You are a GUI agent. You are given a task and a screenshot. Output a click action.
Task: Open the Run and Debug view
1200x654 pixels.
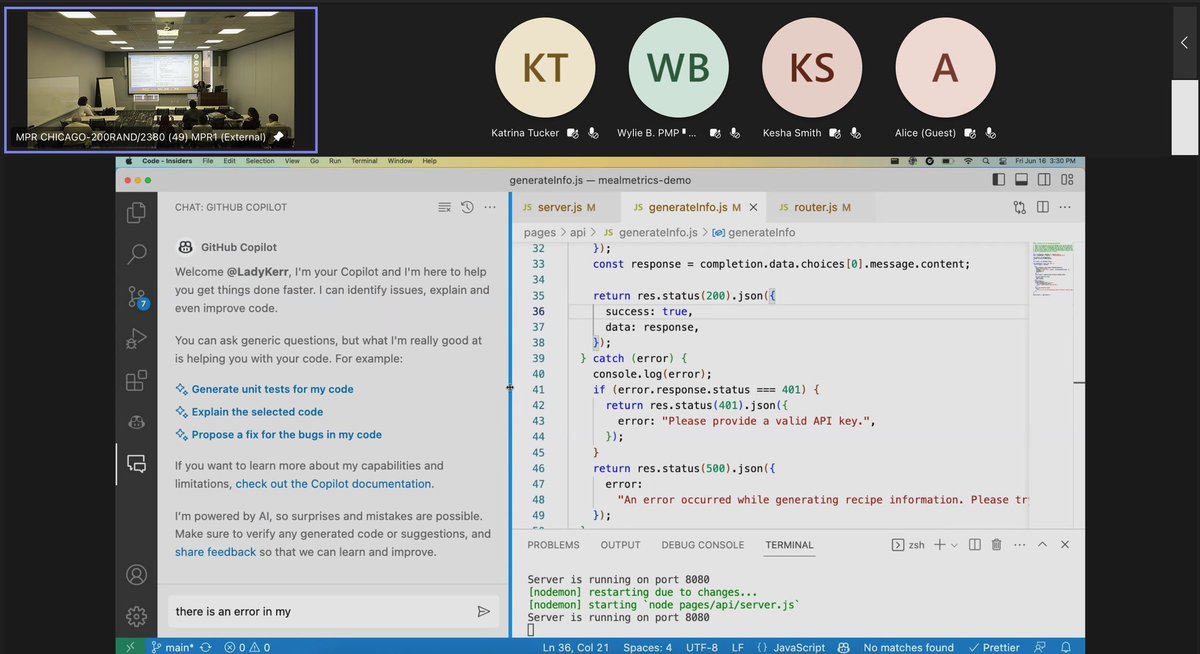click(136, 339)
